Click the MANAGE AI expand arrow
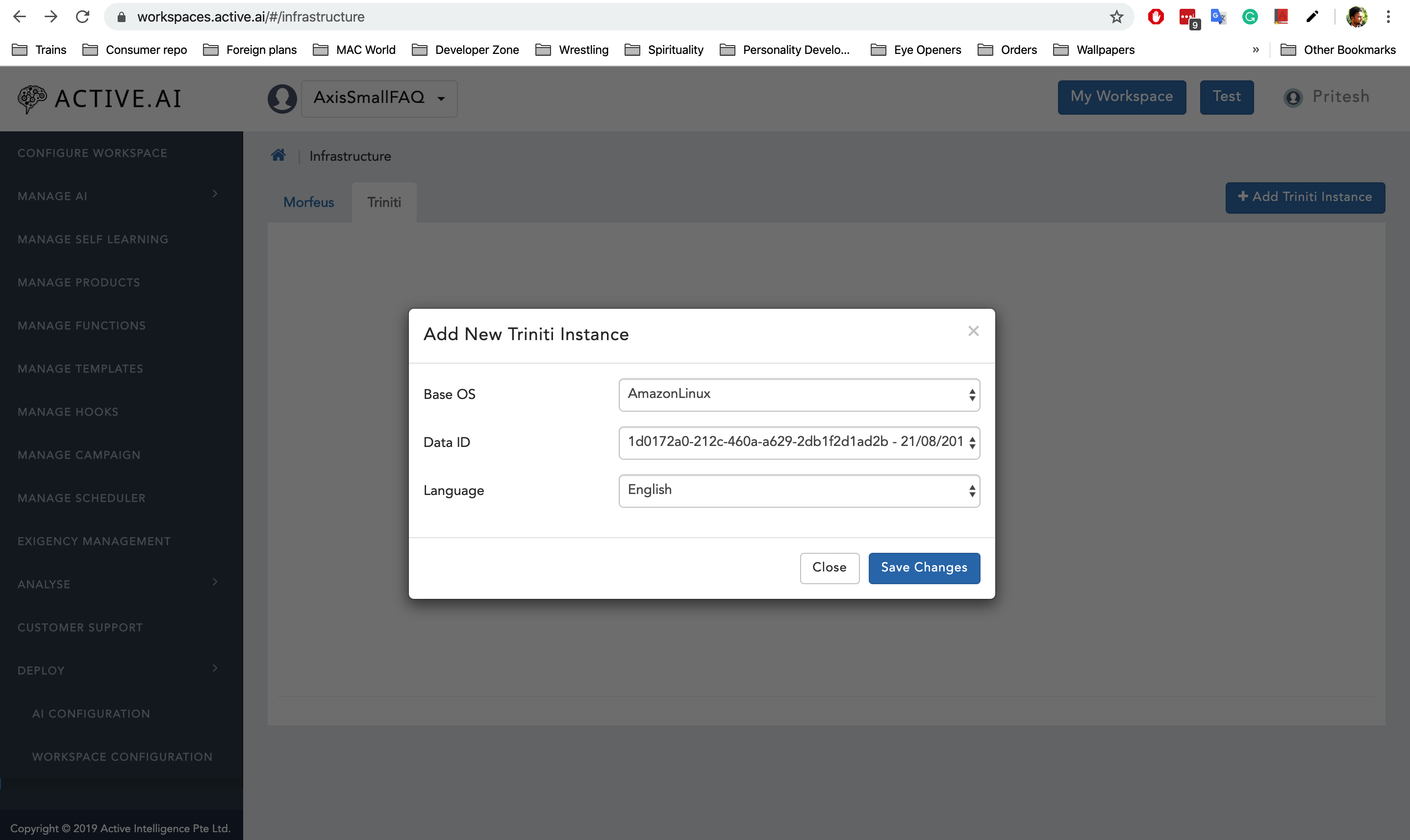 215,194
